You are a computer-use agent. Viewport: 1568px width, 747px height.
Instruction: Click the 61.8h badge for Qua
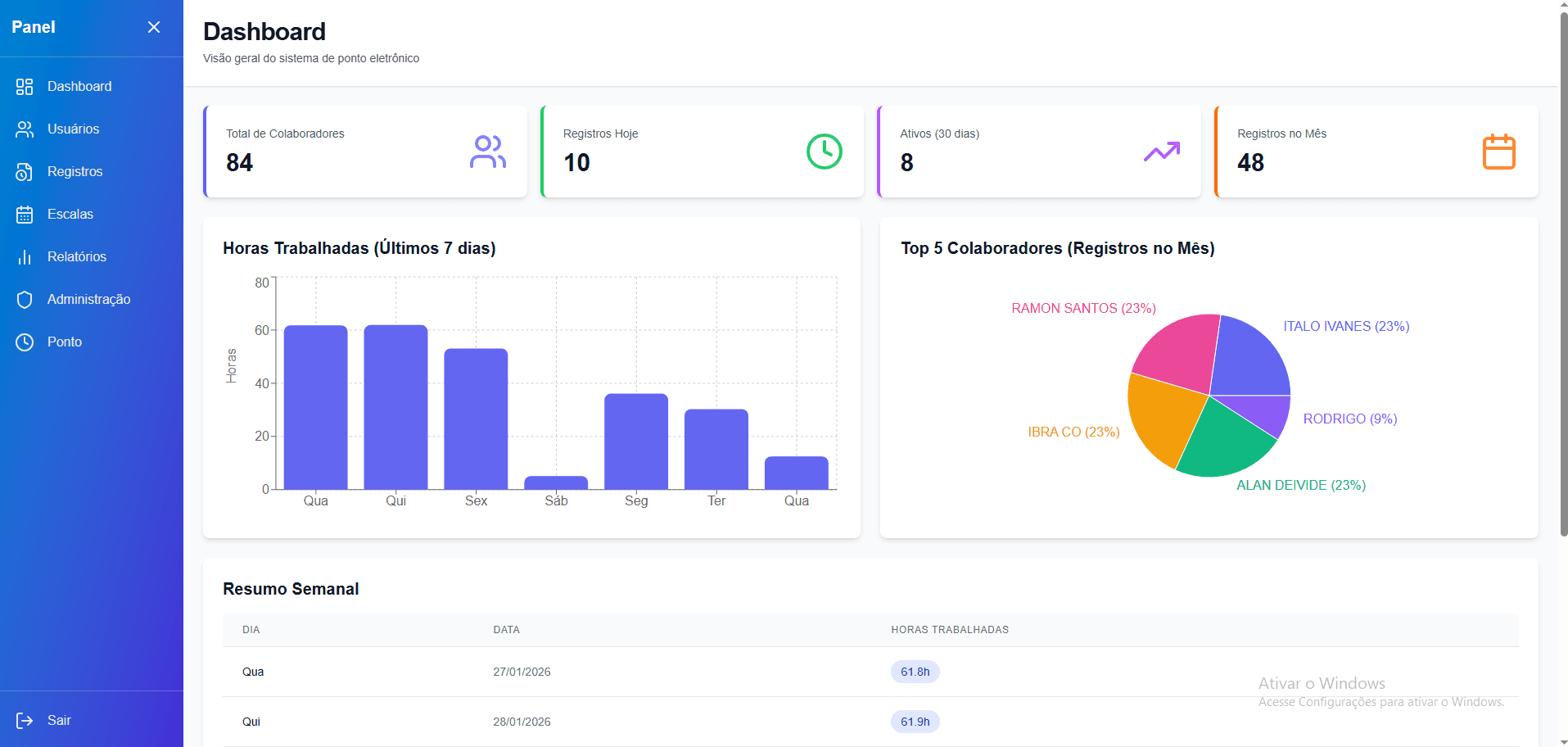click(915, 672)
